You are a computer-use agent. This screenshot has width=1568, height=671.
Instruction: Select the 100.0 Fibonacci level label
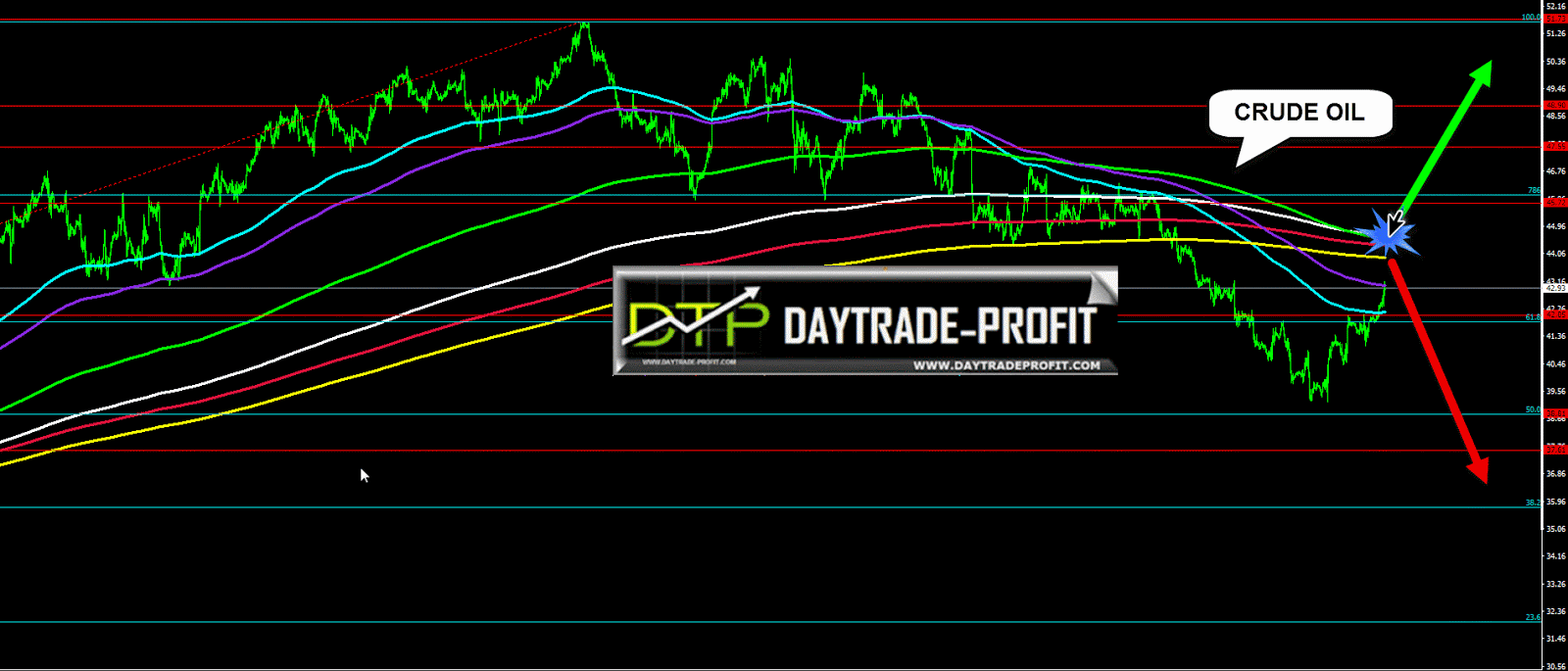point(1531,17)
